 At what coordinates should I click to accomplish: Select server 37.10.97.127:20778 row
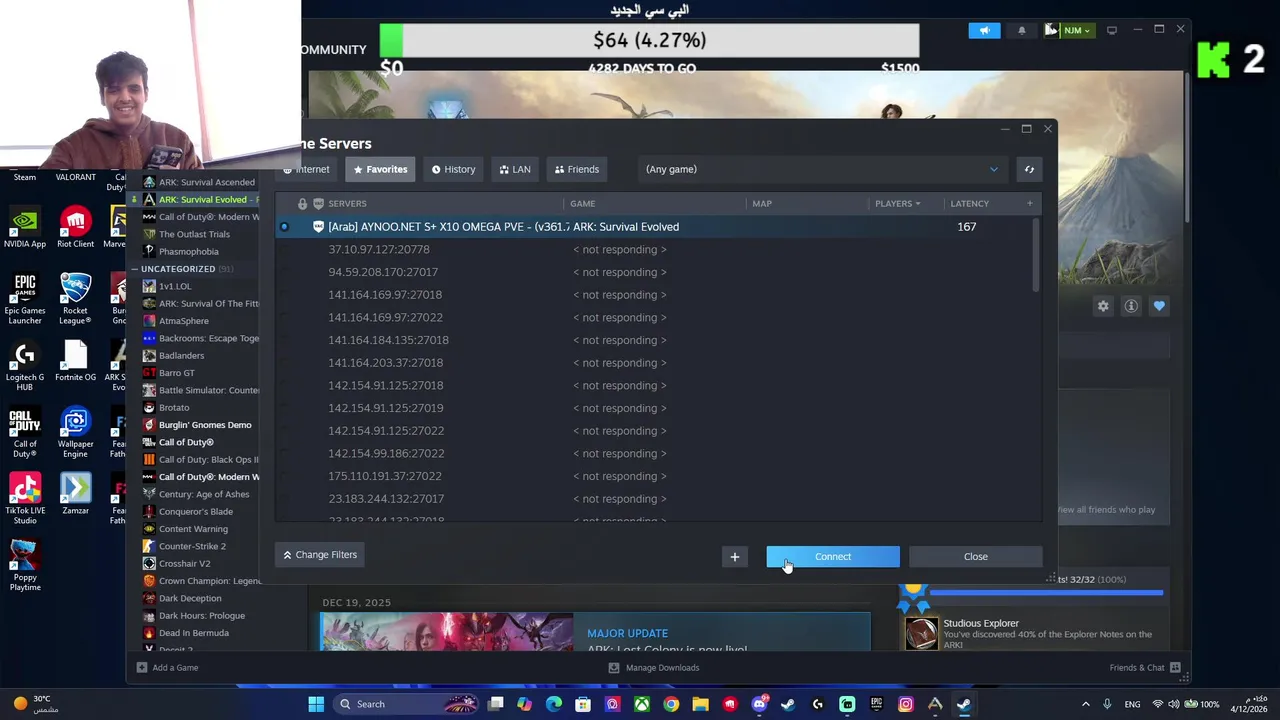pyautogui.click(x=655, y=249)
